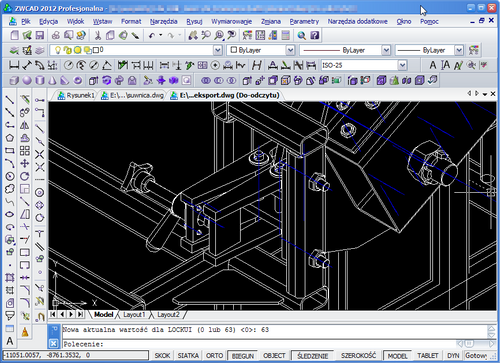Select the Multiline Text A tool
Viewport: 500px width, 363px height.
point(10,341)
